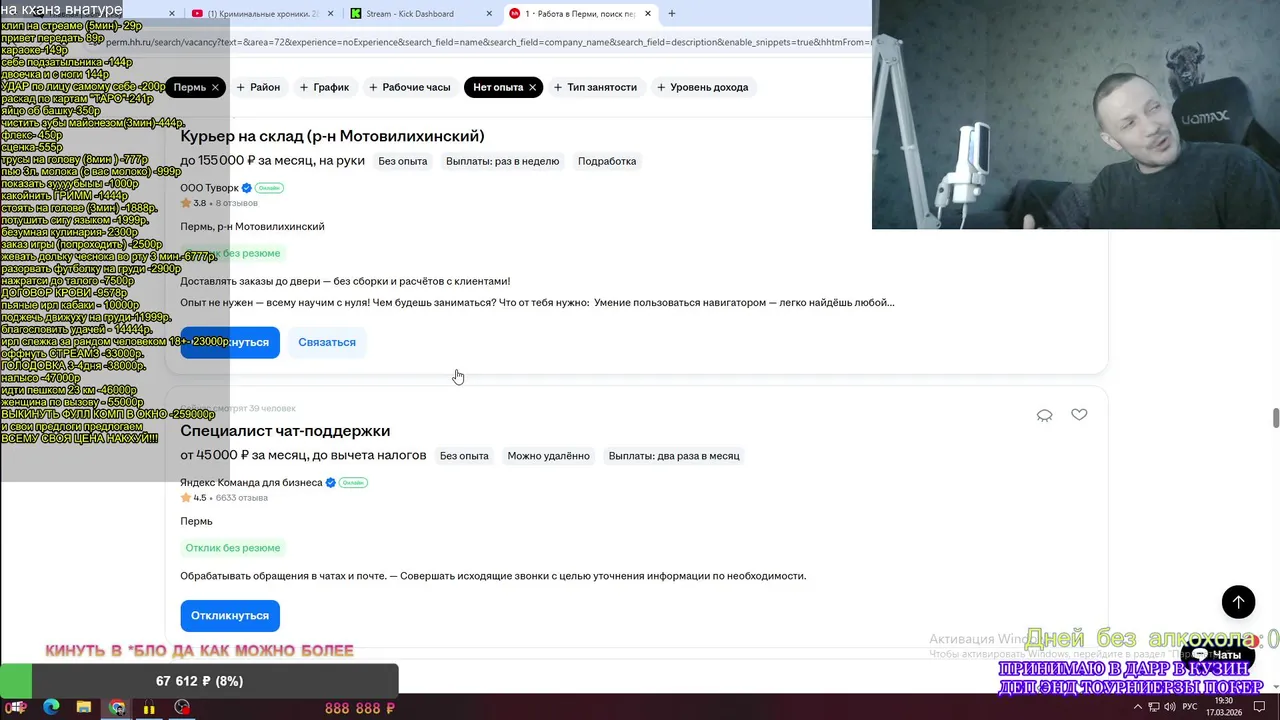
Task: Open the Windows notification center
Action: click(x=1259, y=707)
